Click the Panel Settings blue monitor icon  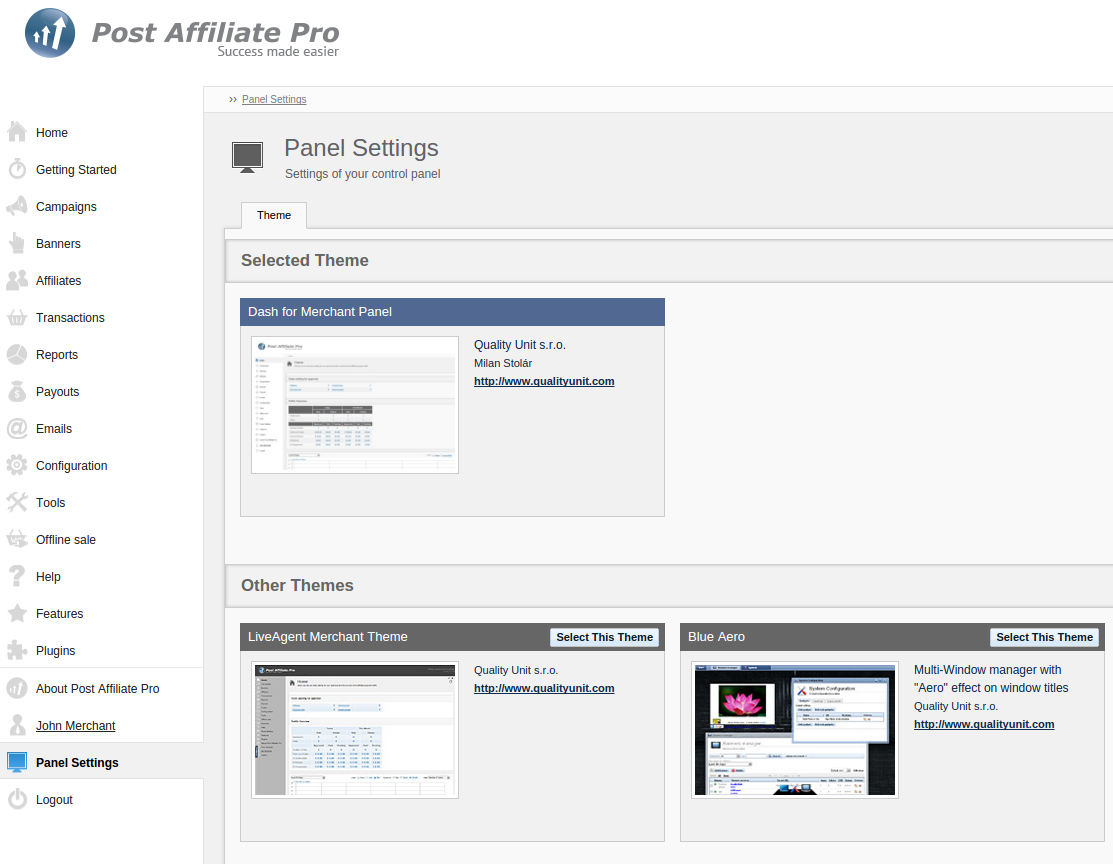point(17,762)
